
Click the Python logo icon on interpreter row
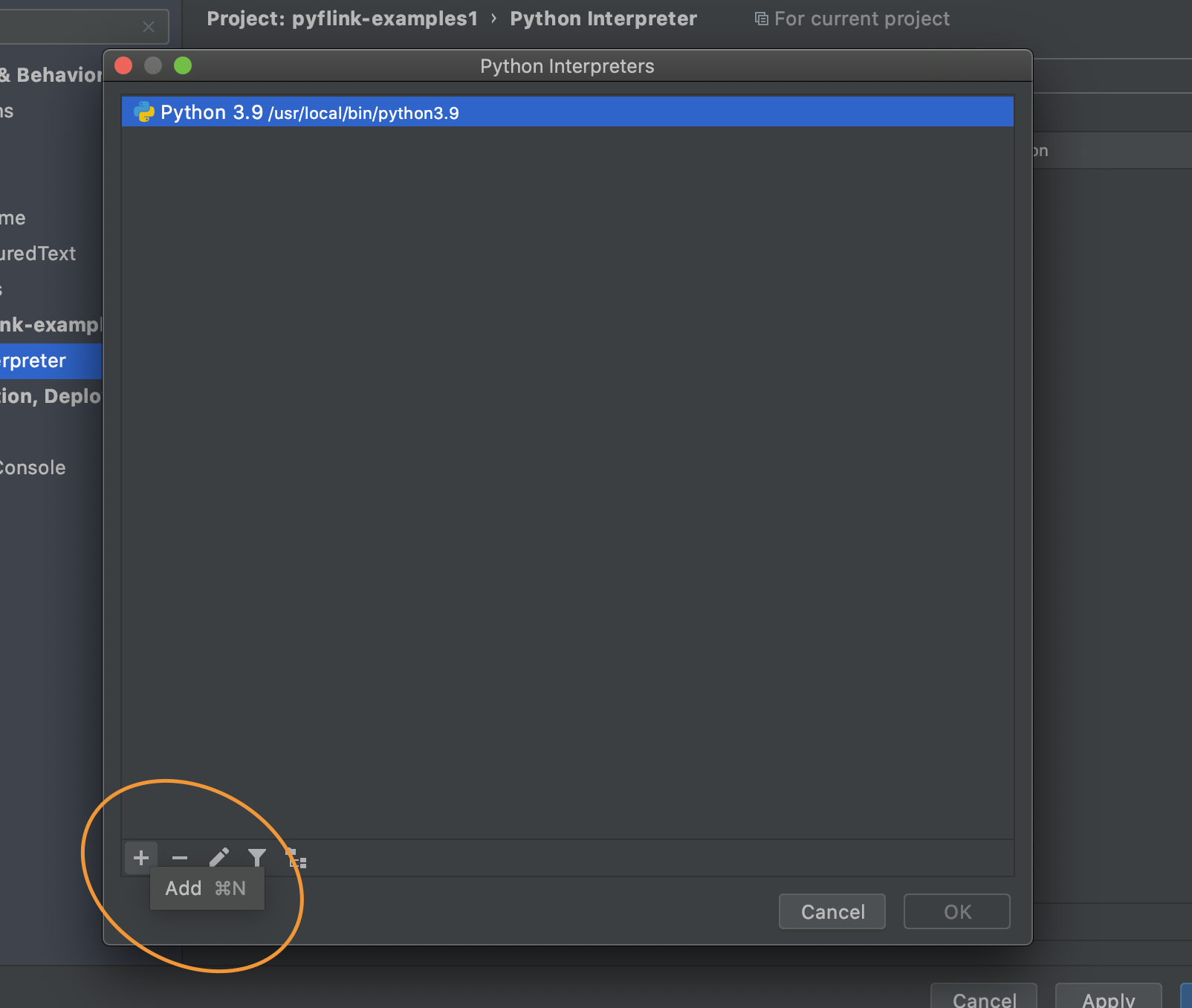[x=143, y=112]
